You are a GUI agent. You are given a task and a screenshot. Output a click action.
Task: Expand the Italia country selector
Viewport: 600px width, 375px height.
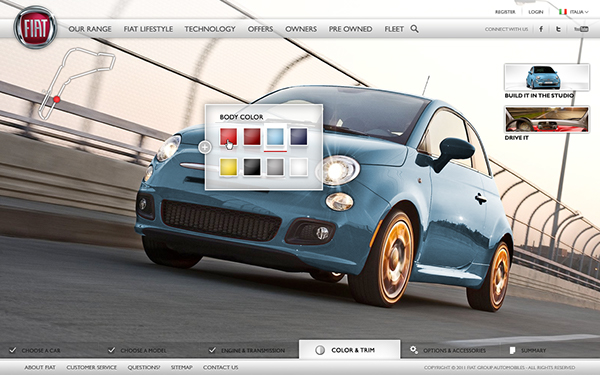[x=574, y=12]
